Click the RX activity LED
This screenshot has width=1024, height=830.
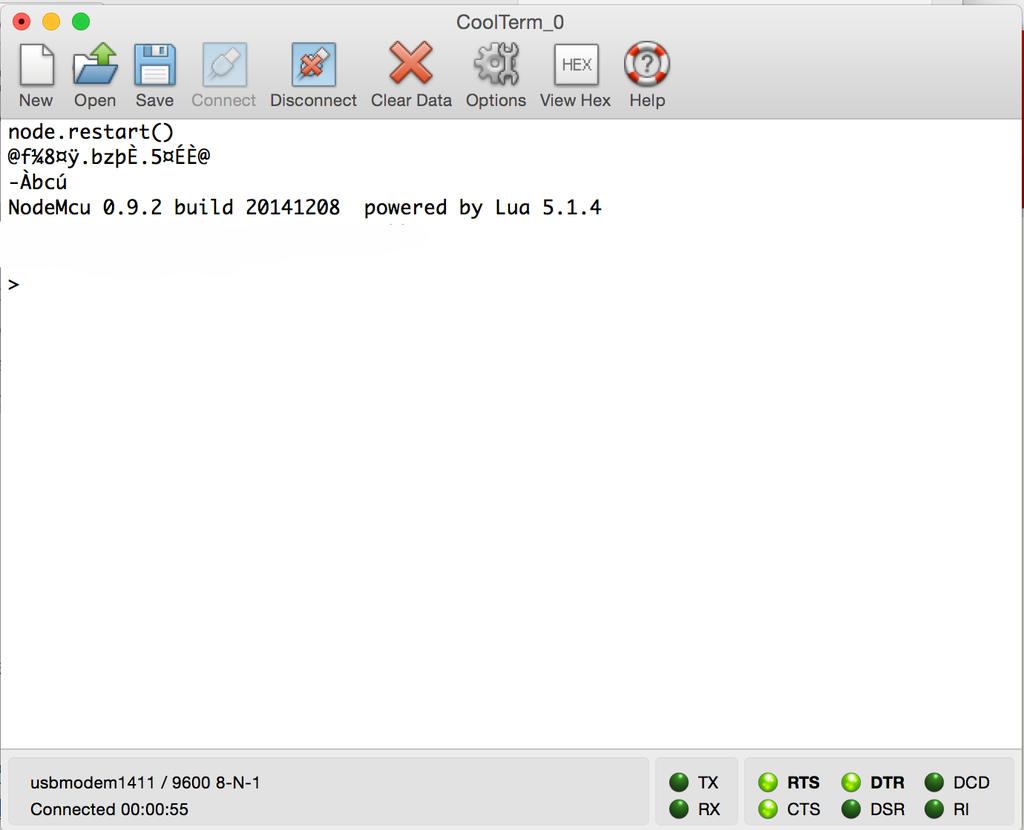coord(679,809)
